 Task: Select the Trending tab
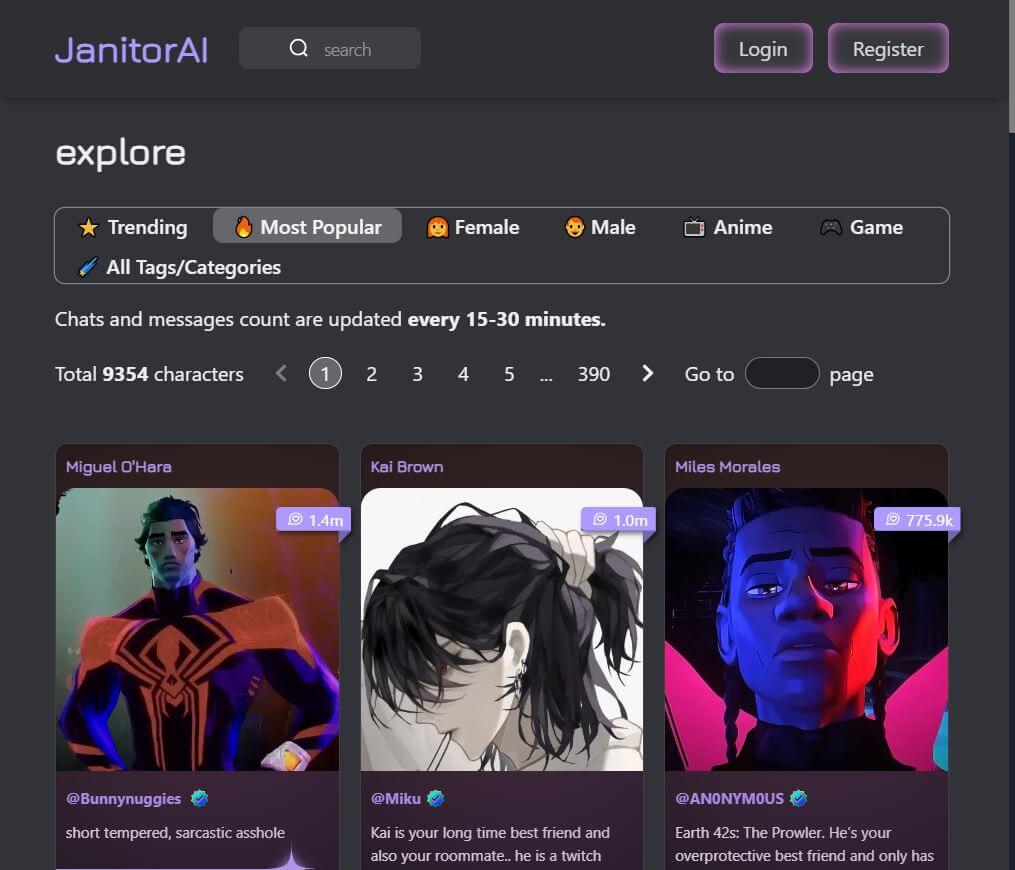[133, 227]
